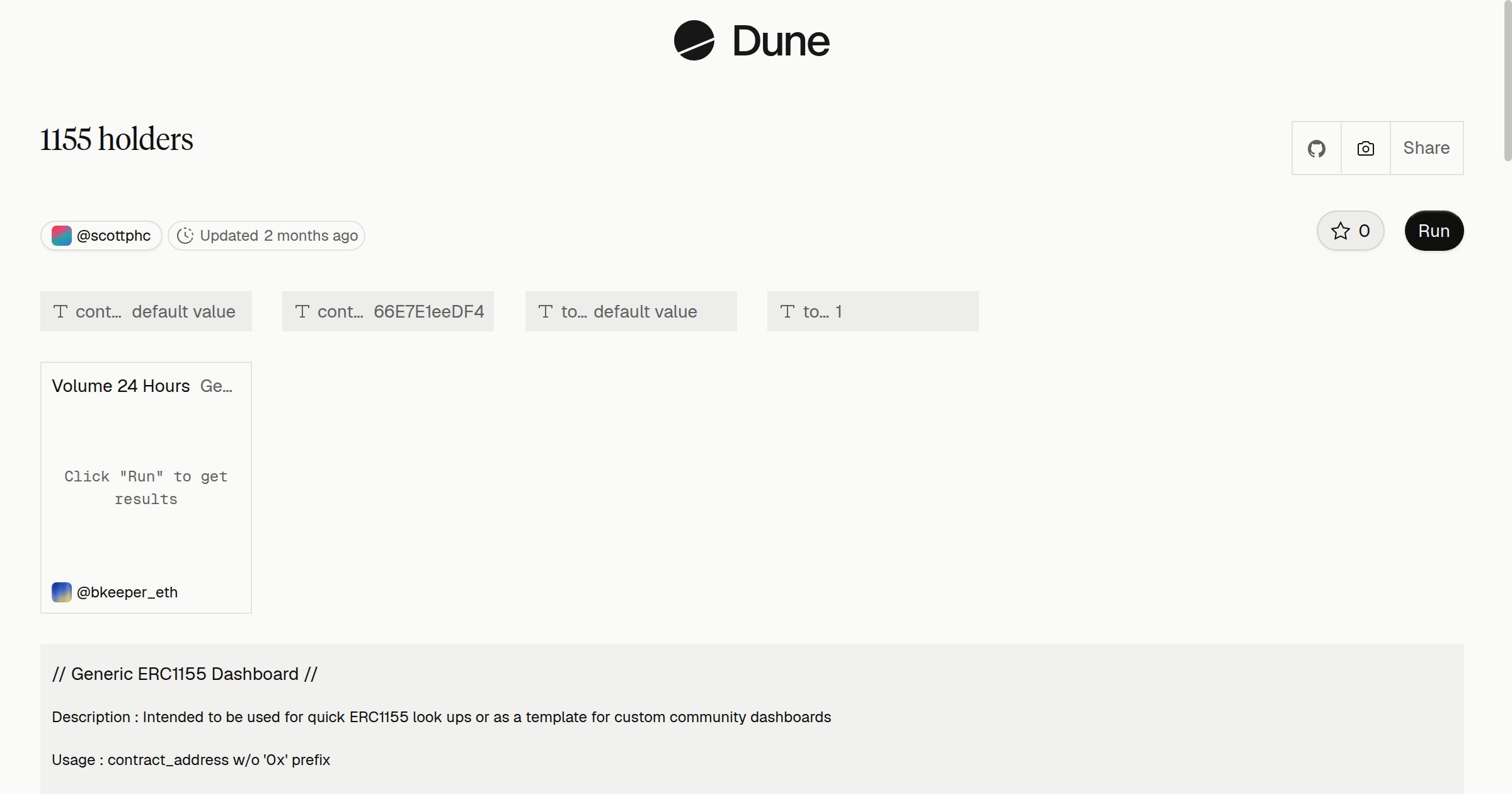
Task: Click the 1155 holders title
Action: tap(117, 139)
